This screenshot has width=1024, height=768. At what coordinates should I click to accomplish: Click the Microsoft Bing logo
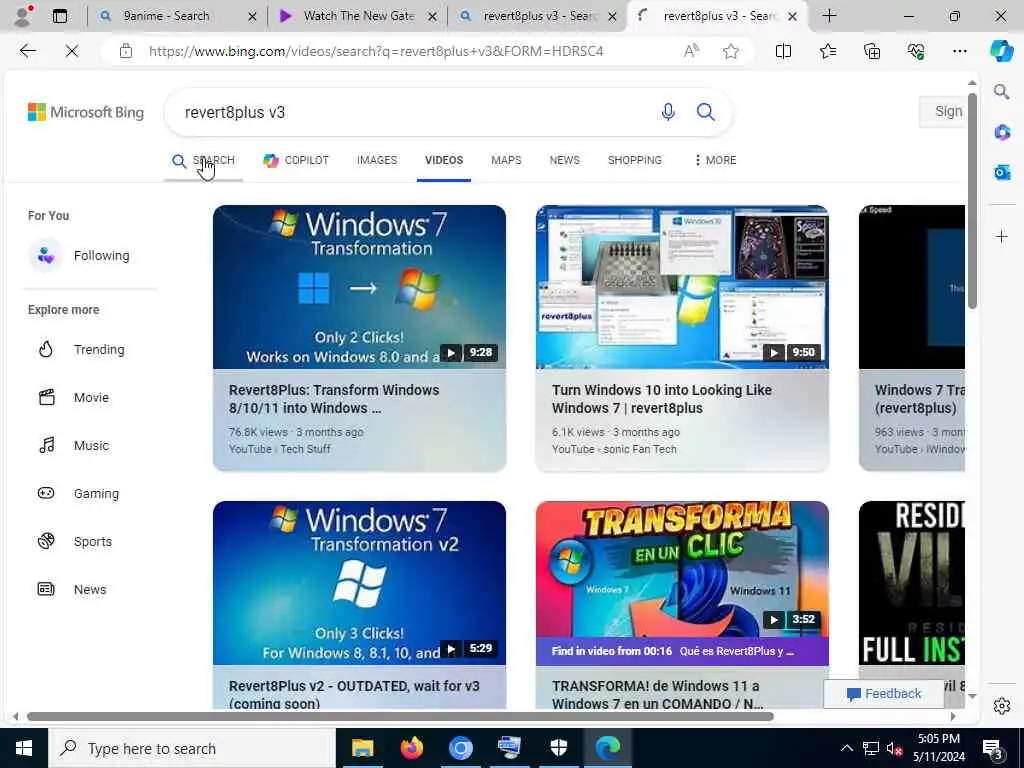pos(86,112)
